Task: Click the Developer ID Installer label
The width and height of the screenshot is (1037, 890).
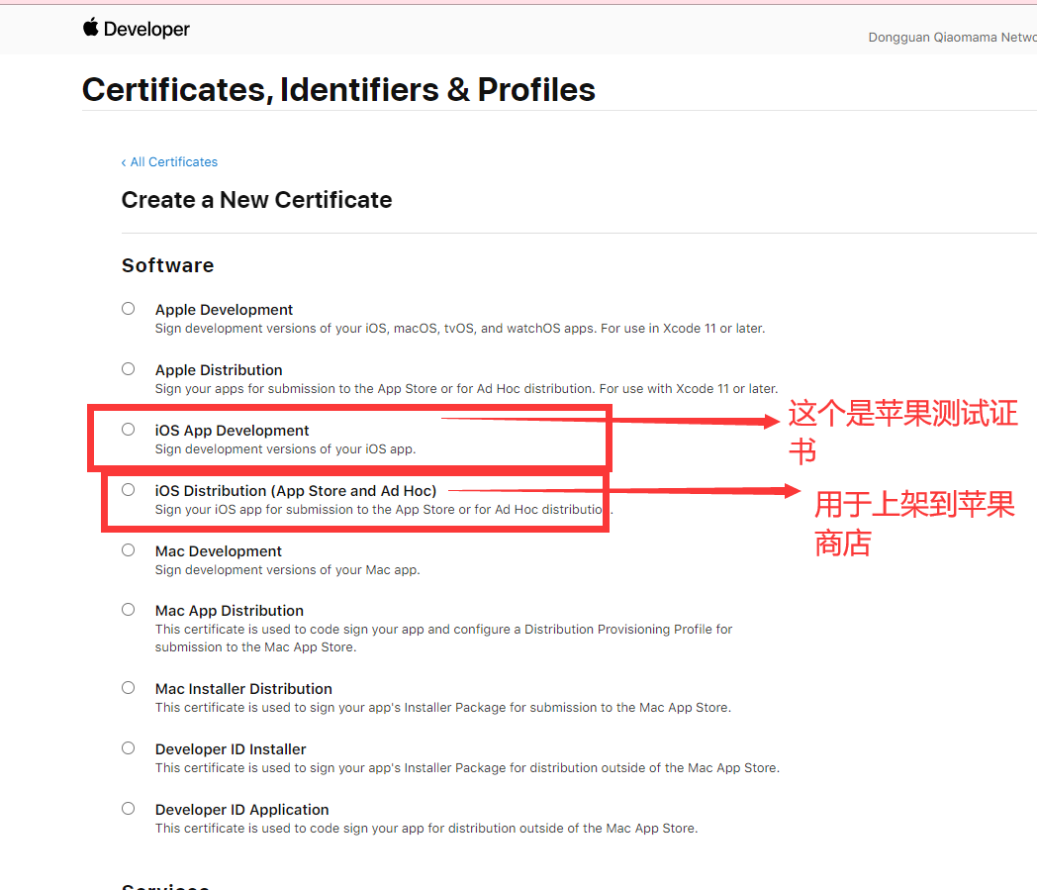Action: [x=230, y=749]
